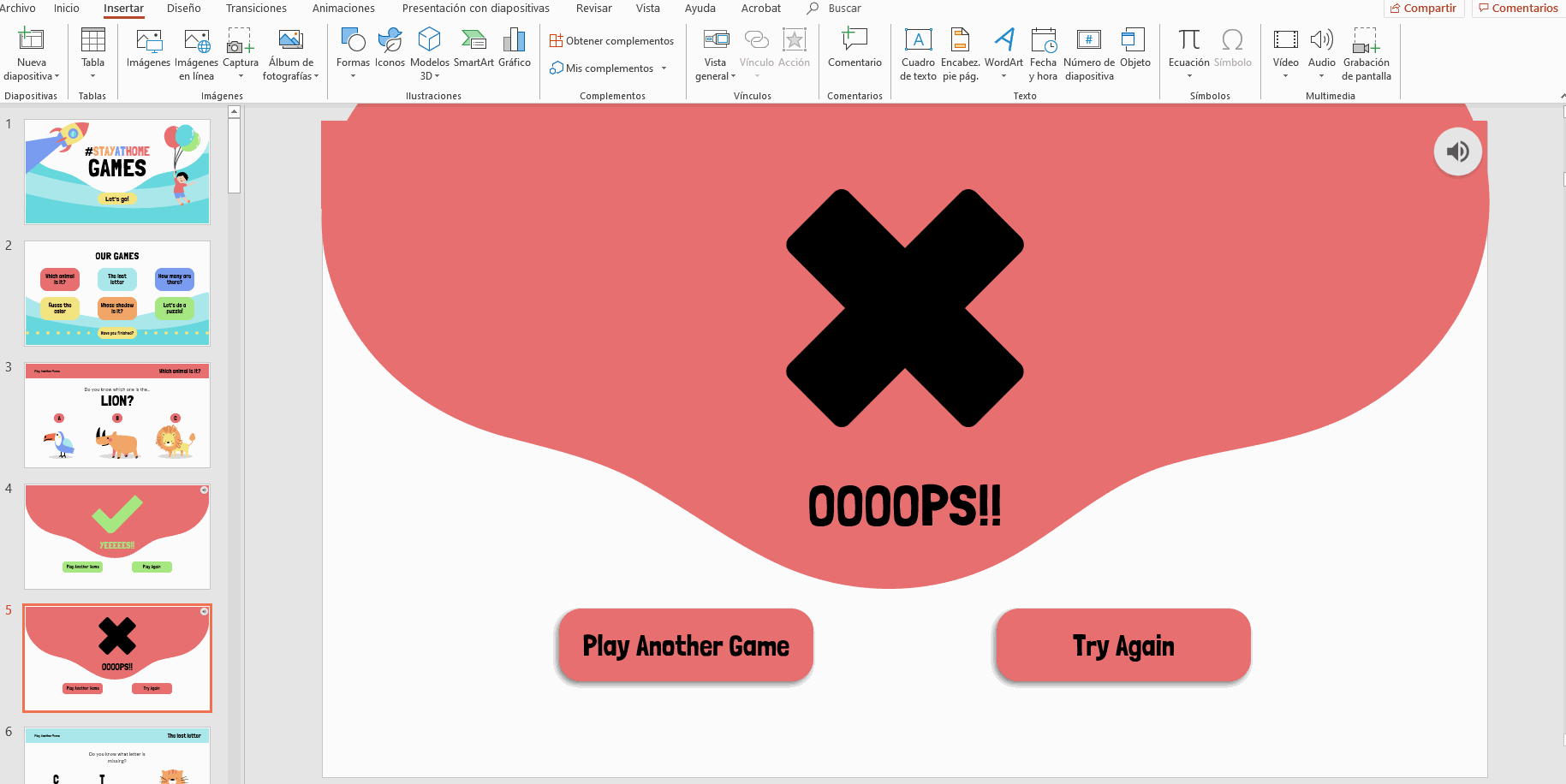1566x784 pixels.
Task: Click the Iconos button
Action: pos(390,39)
